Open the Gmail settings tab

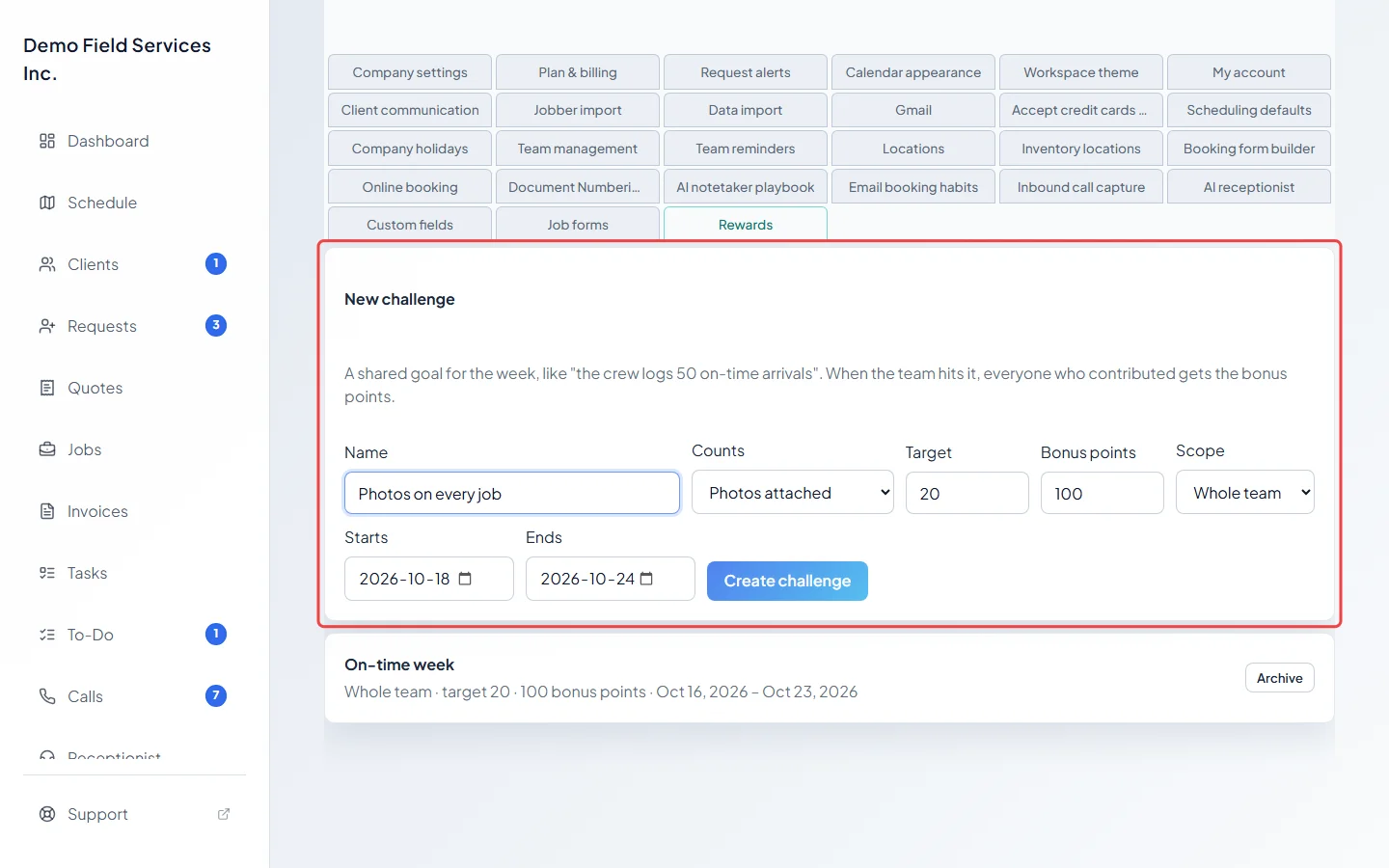913,110
